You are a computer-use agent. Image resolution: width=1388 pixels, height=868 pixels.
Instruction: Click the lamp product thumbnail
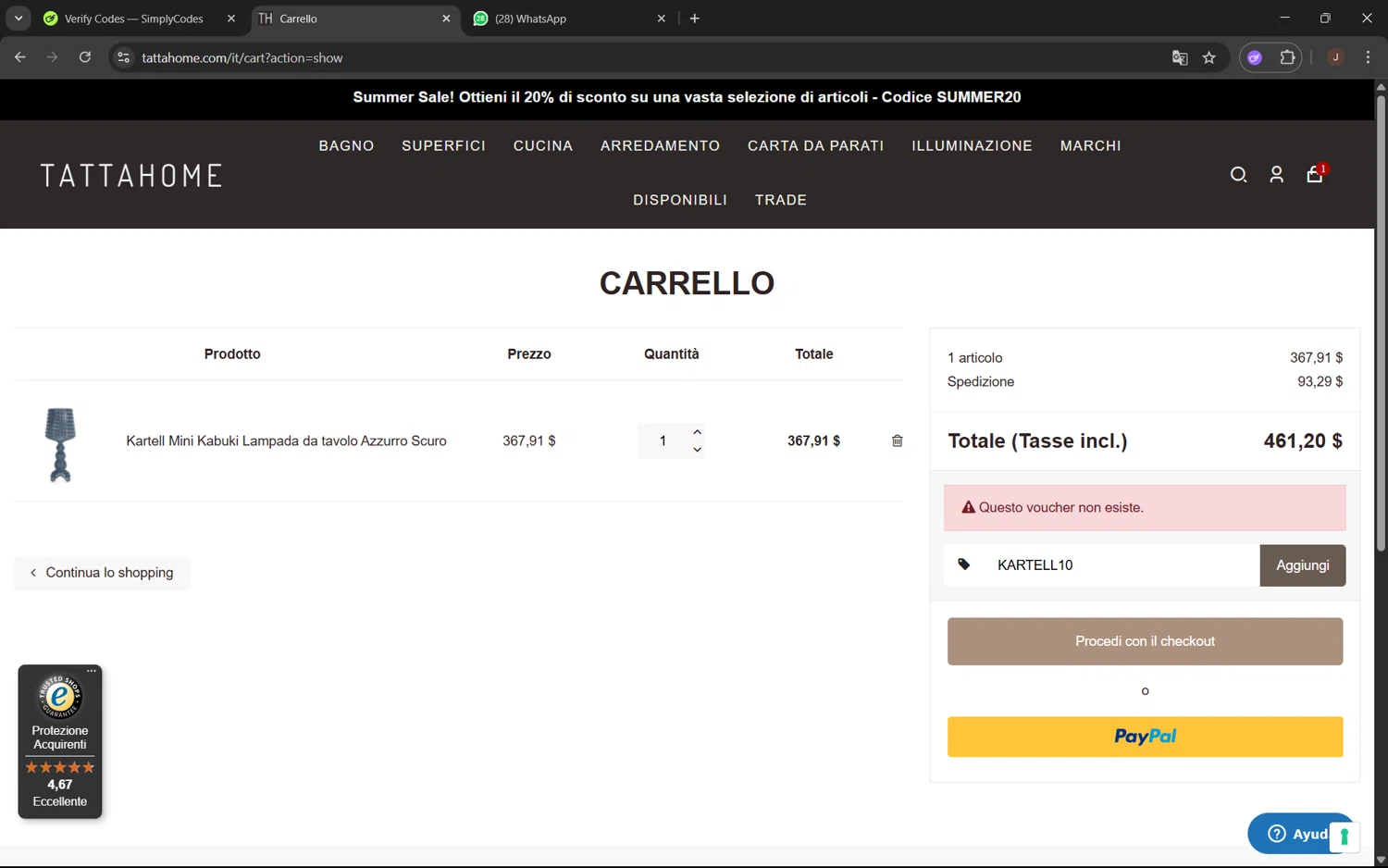pyautogui.click(x=60, y=444)
